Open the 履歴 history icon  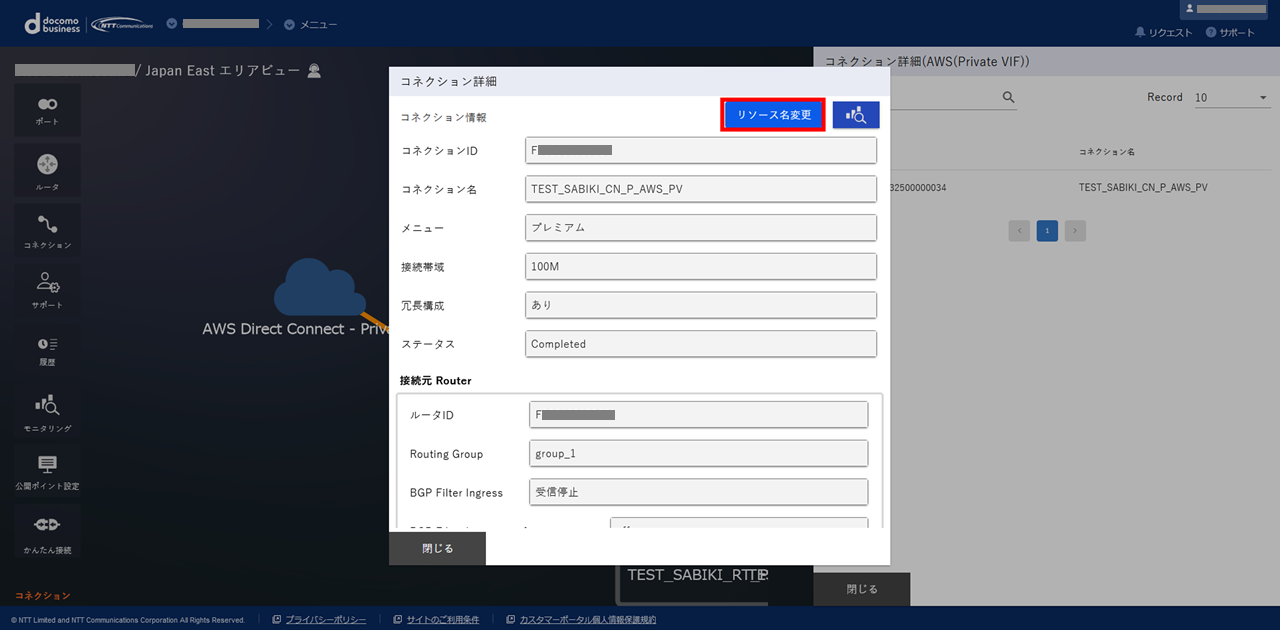tap(47, 350)
